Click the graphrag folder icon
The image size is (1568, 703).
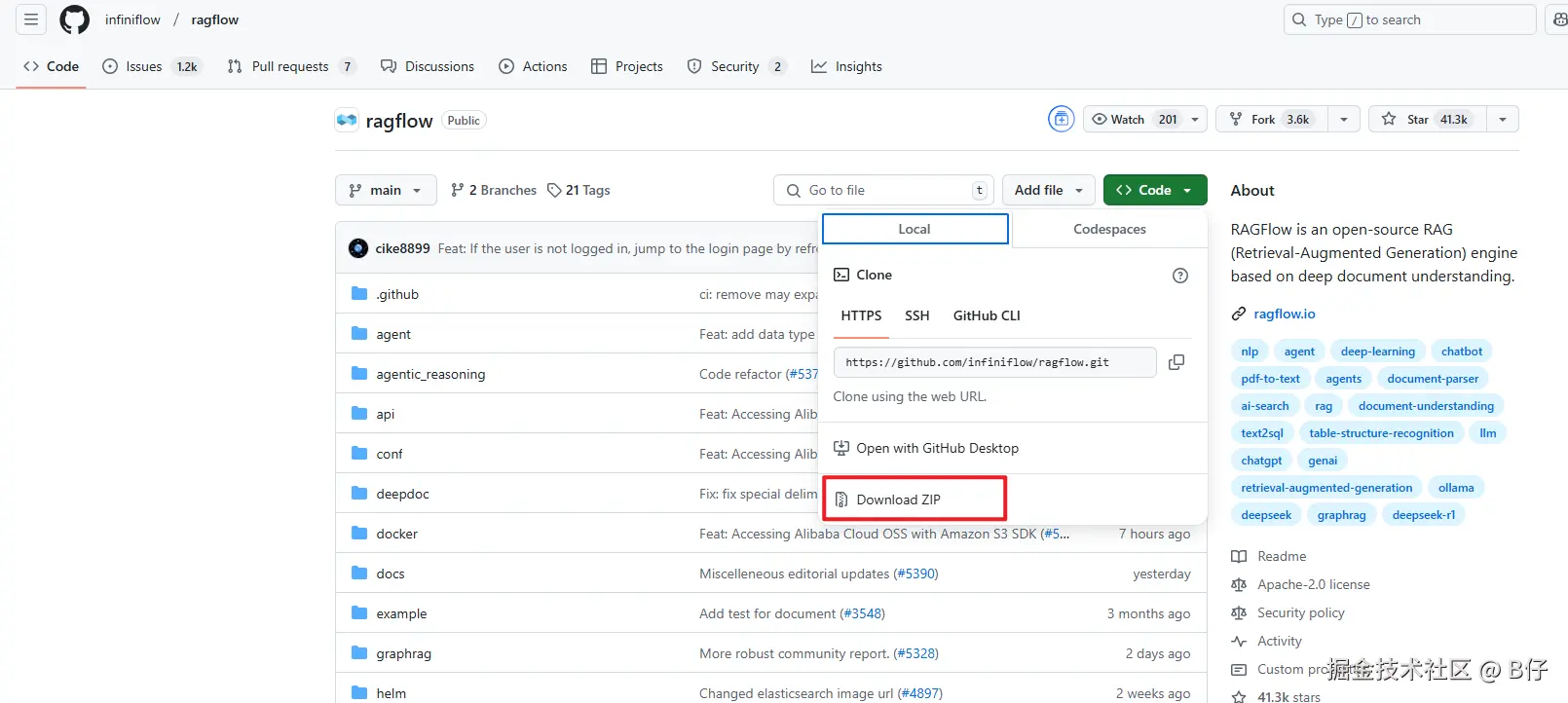click(359, 653)
